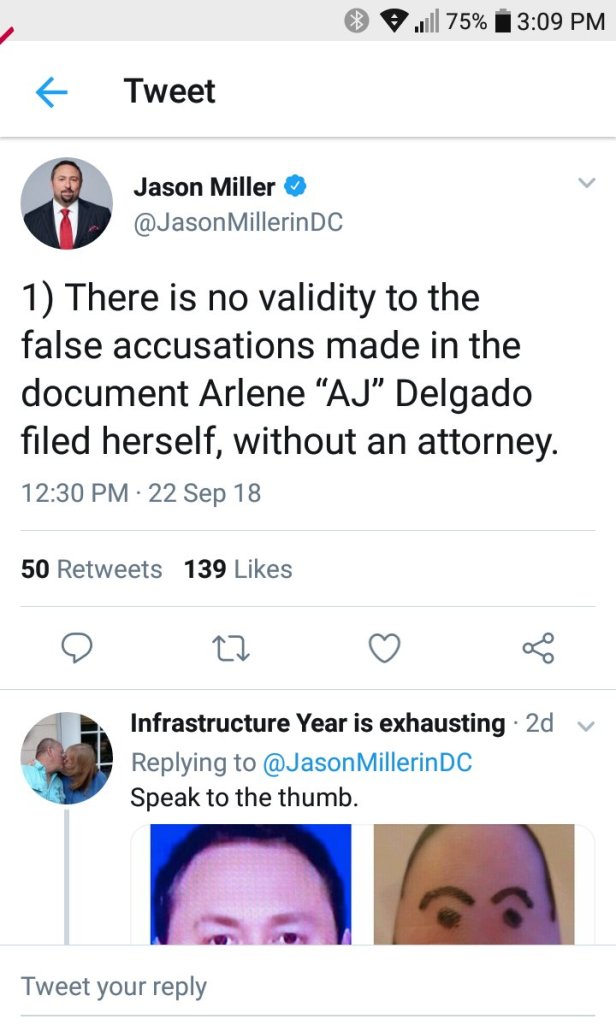Tap the share icon
The image size is (616, 1025).
(538, 650)
